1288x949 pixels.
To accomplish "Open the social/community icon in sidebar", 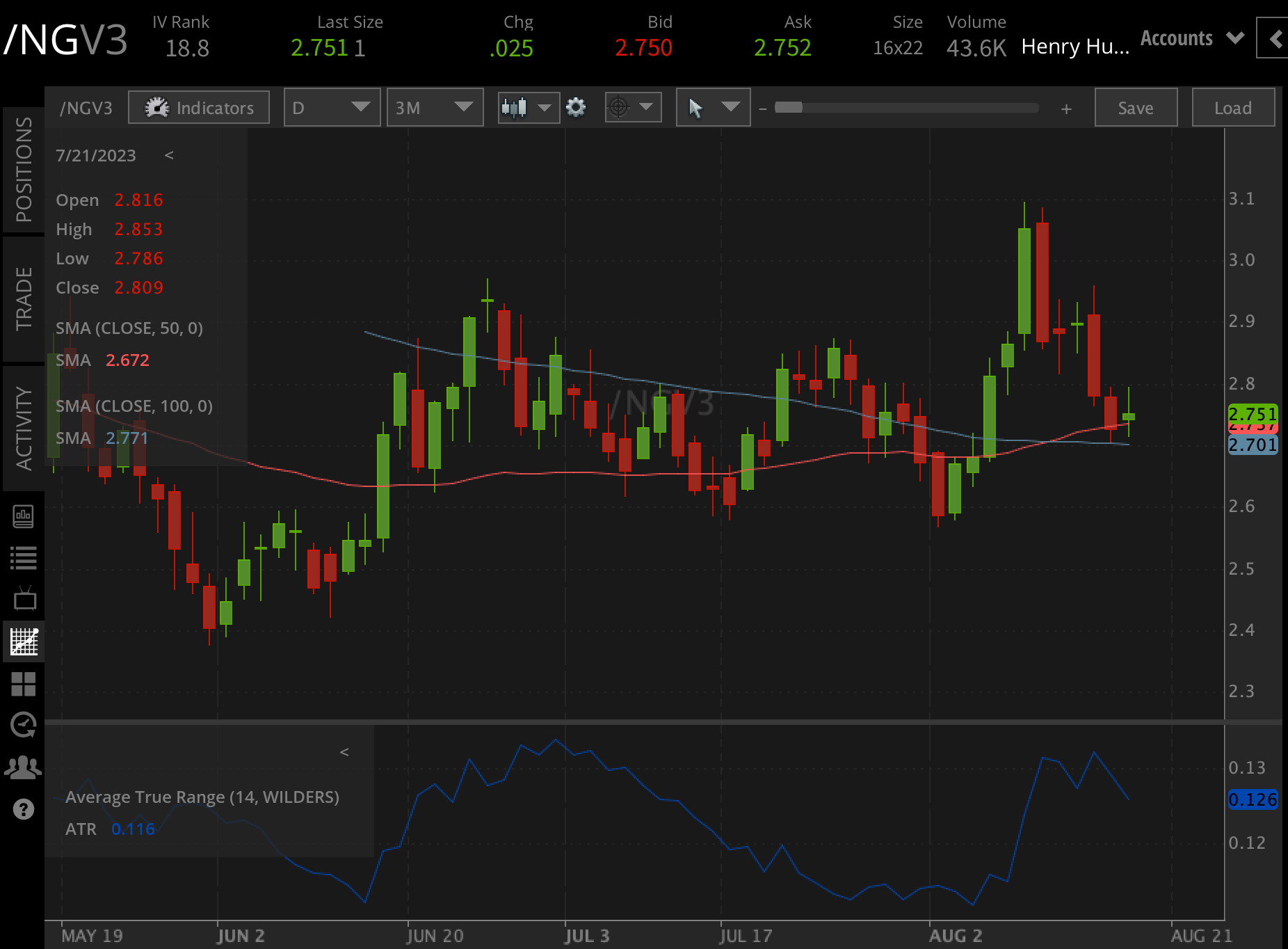I will tap(24, 767).
